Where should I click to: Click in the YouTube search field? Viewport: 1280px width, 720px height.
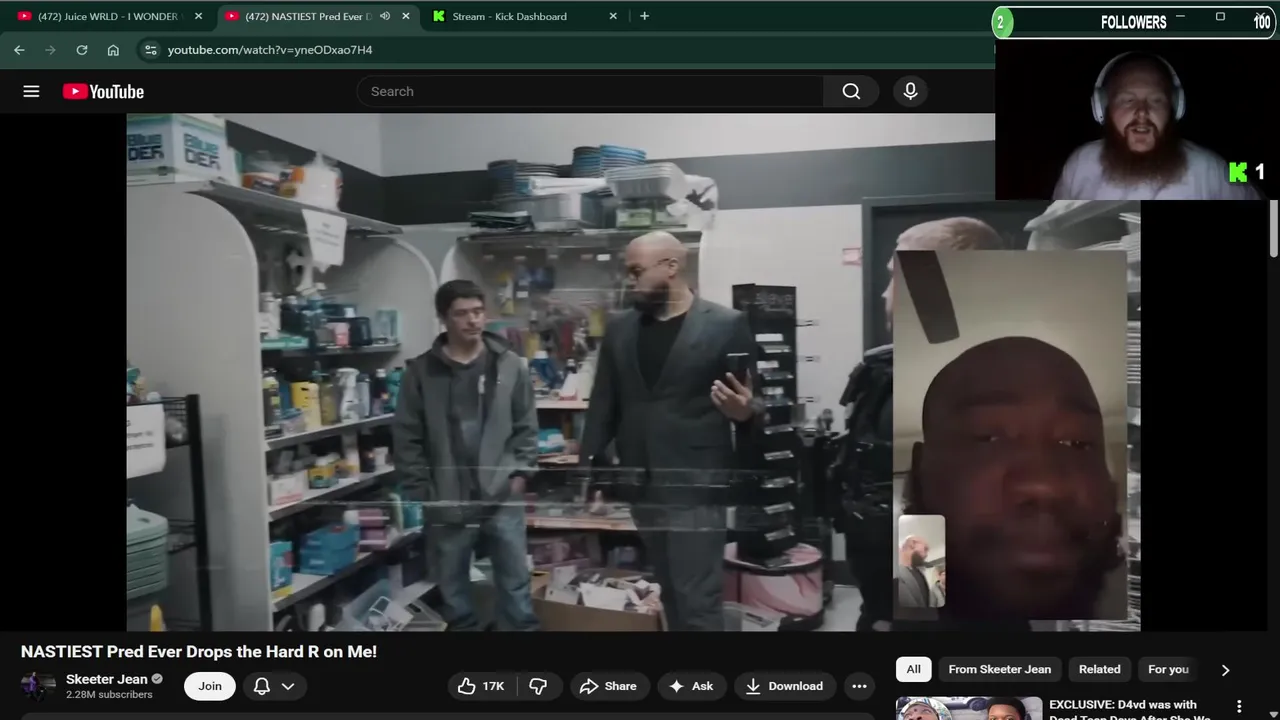[590, 91]
